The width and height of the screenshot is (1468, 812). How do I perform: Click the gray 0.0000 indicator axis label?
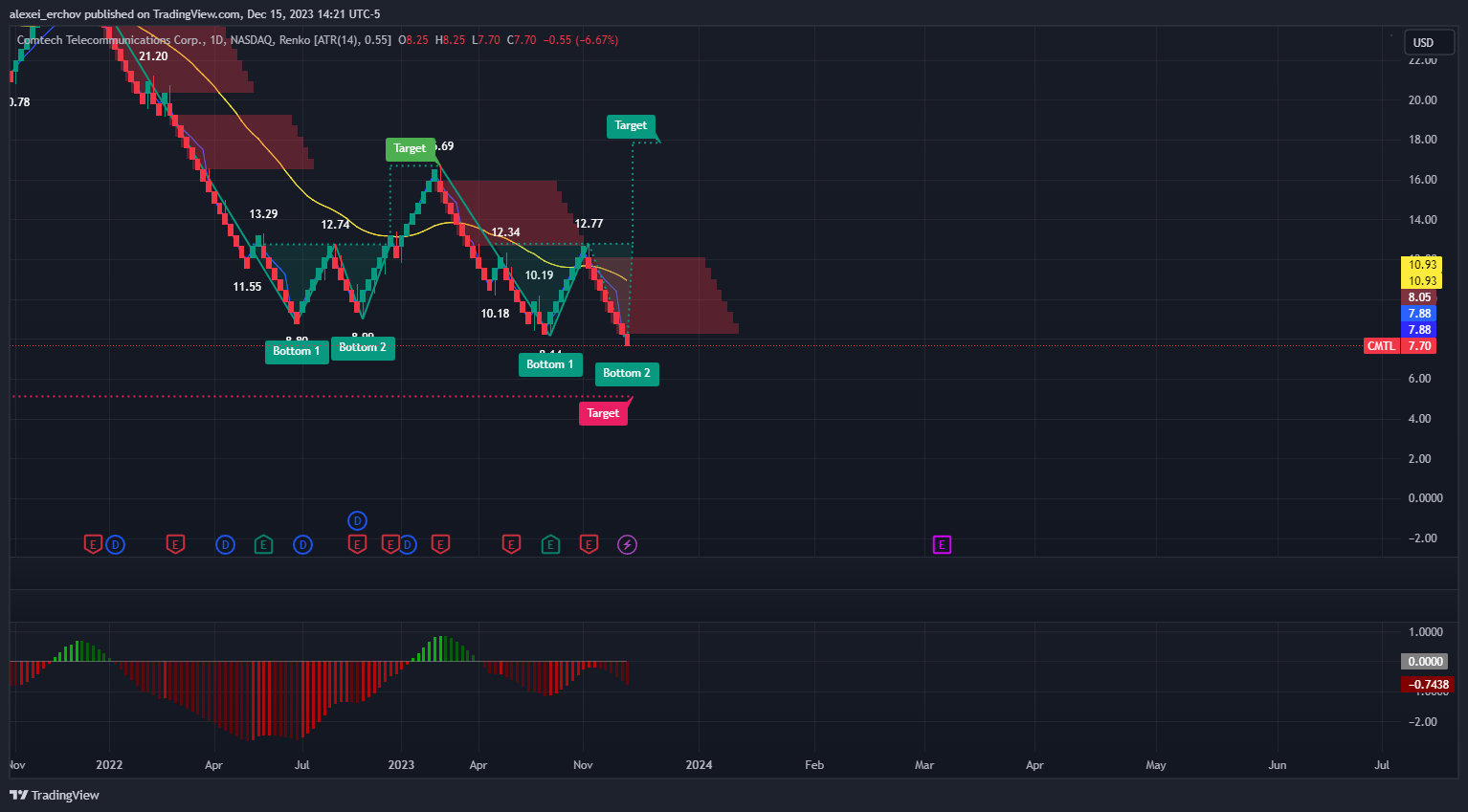click(x=1425, y=662)
